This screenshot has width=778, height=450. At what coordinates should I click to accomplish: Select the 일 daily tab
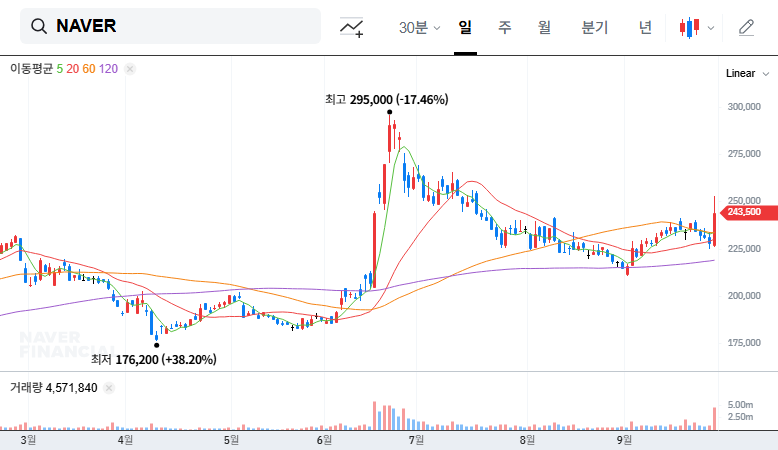[465, 27]
